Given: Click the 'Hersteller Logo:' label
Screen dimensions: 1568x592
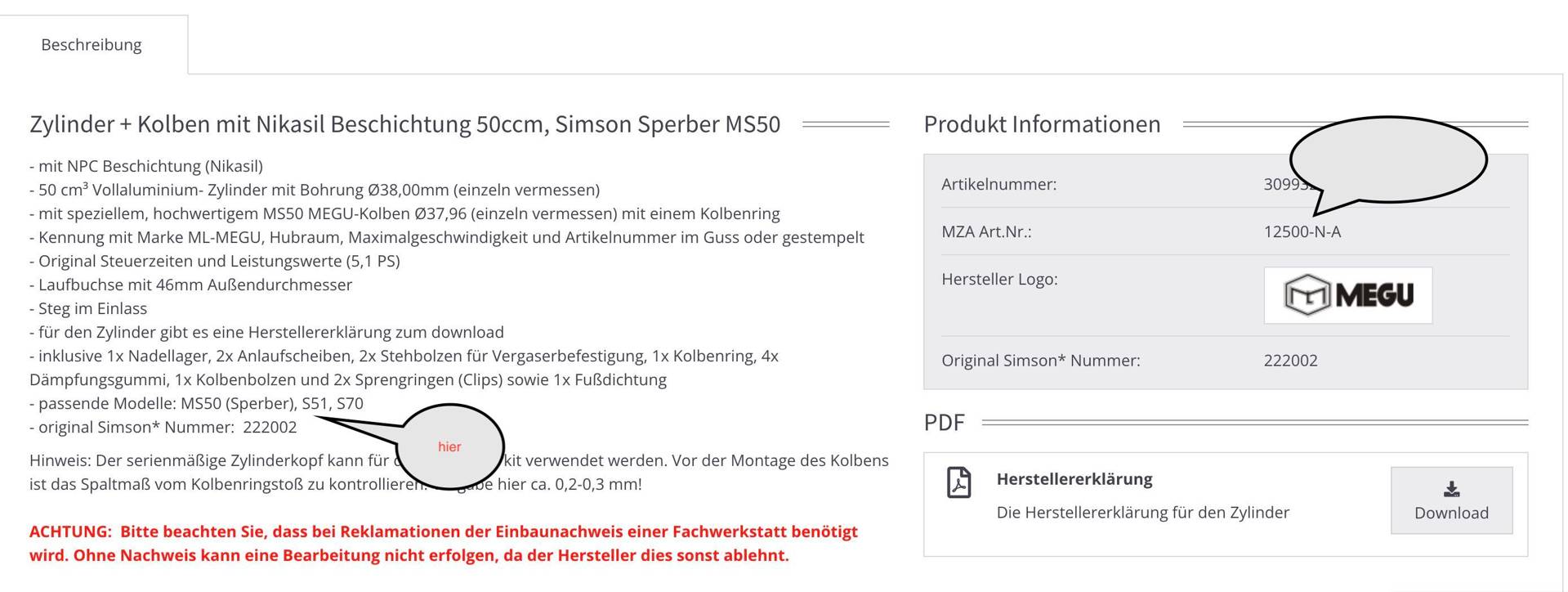Looking at the screenshot, I should coord(998,280).
